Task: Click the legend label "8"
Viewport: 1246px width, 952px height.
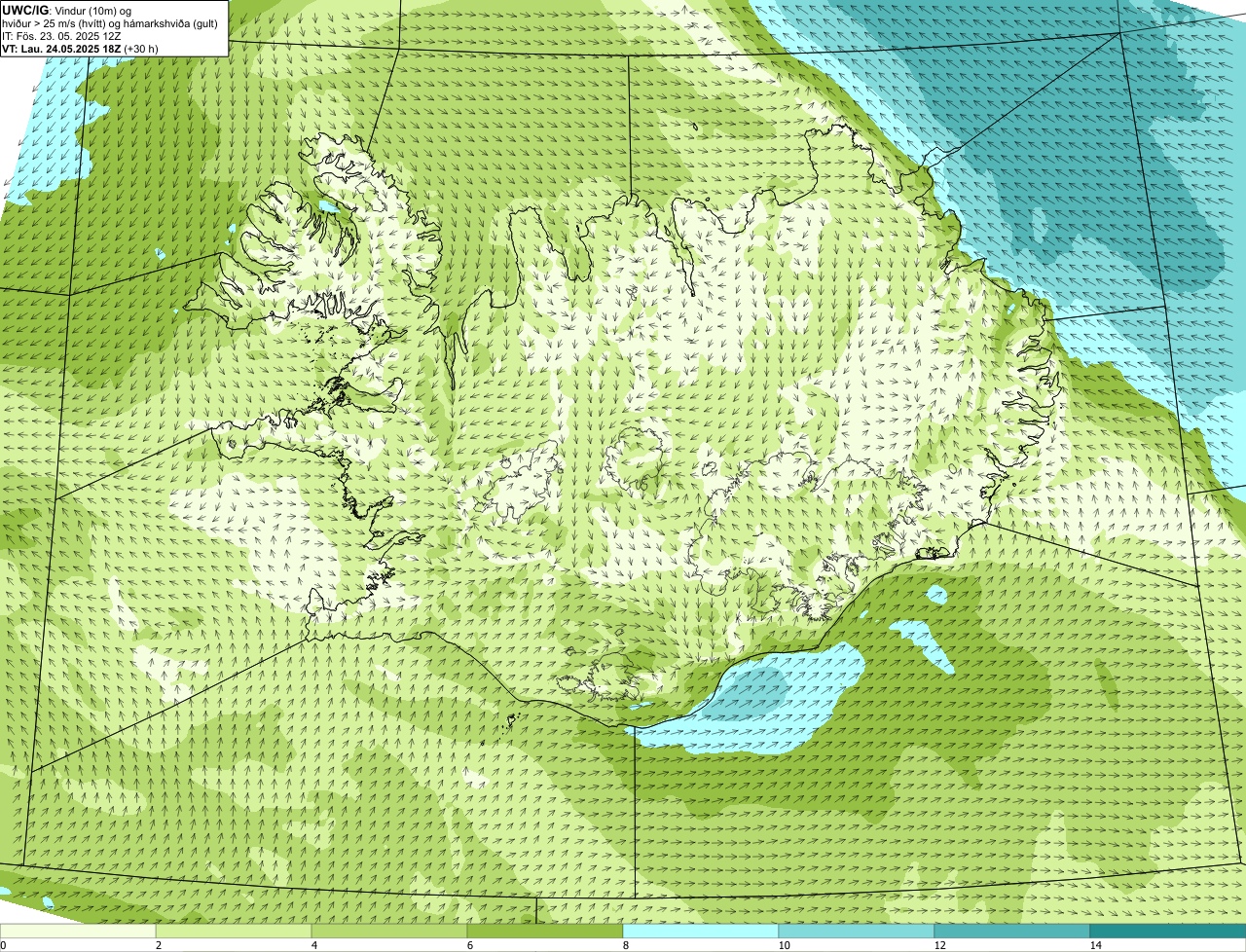Action: 625,945
